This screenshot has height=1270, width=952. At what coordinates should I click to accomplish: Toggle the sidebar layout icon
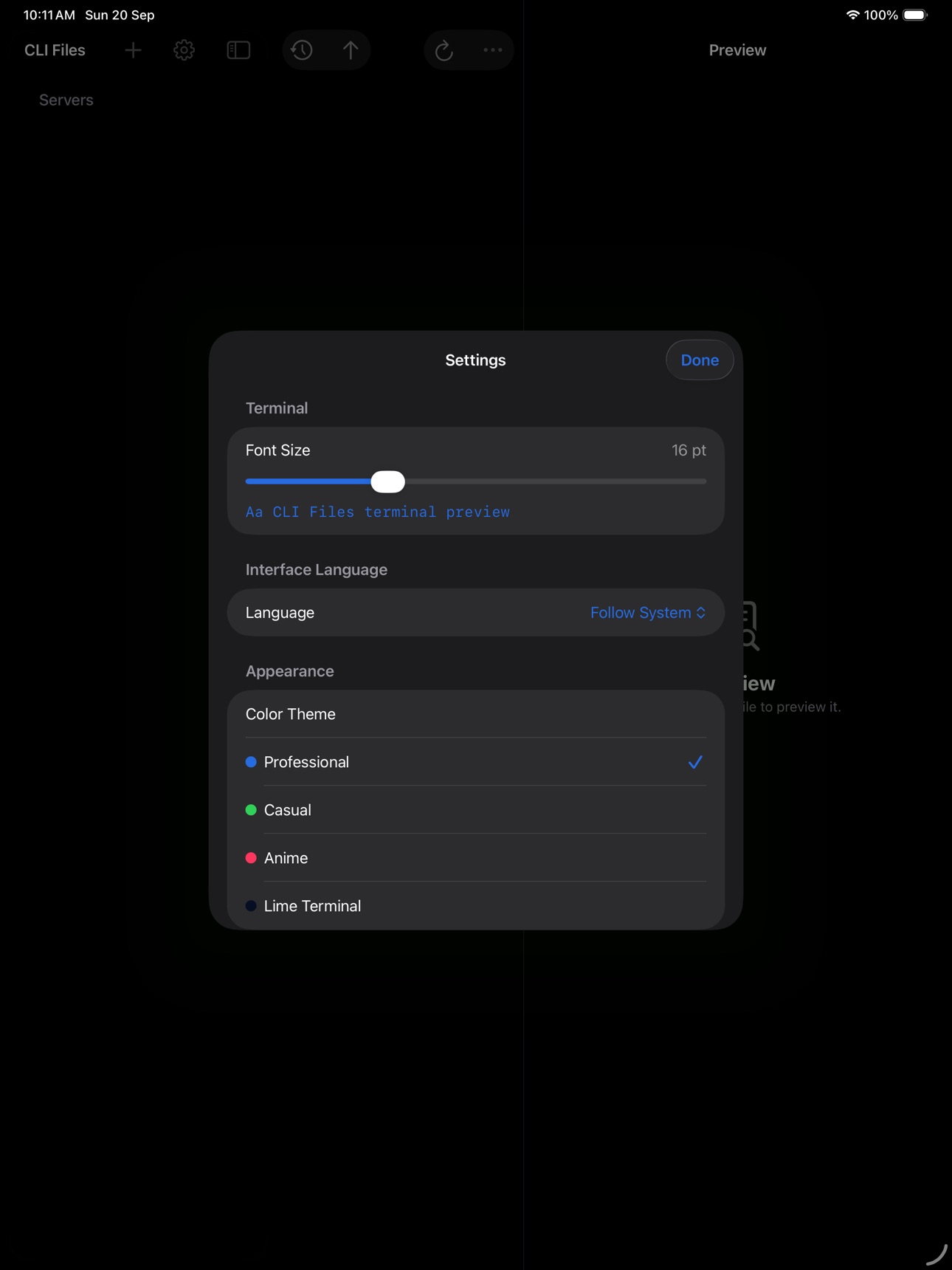point(238,50)
